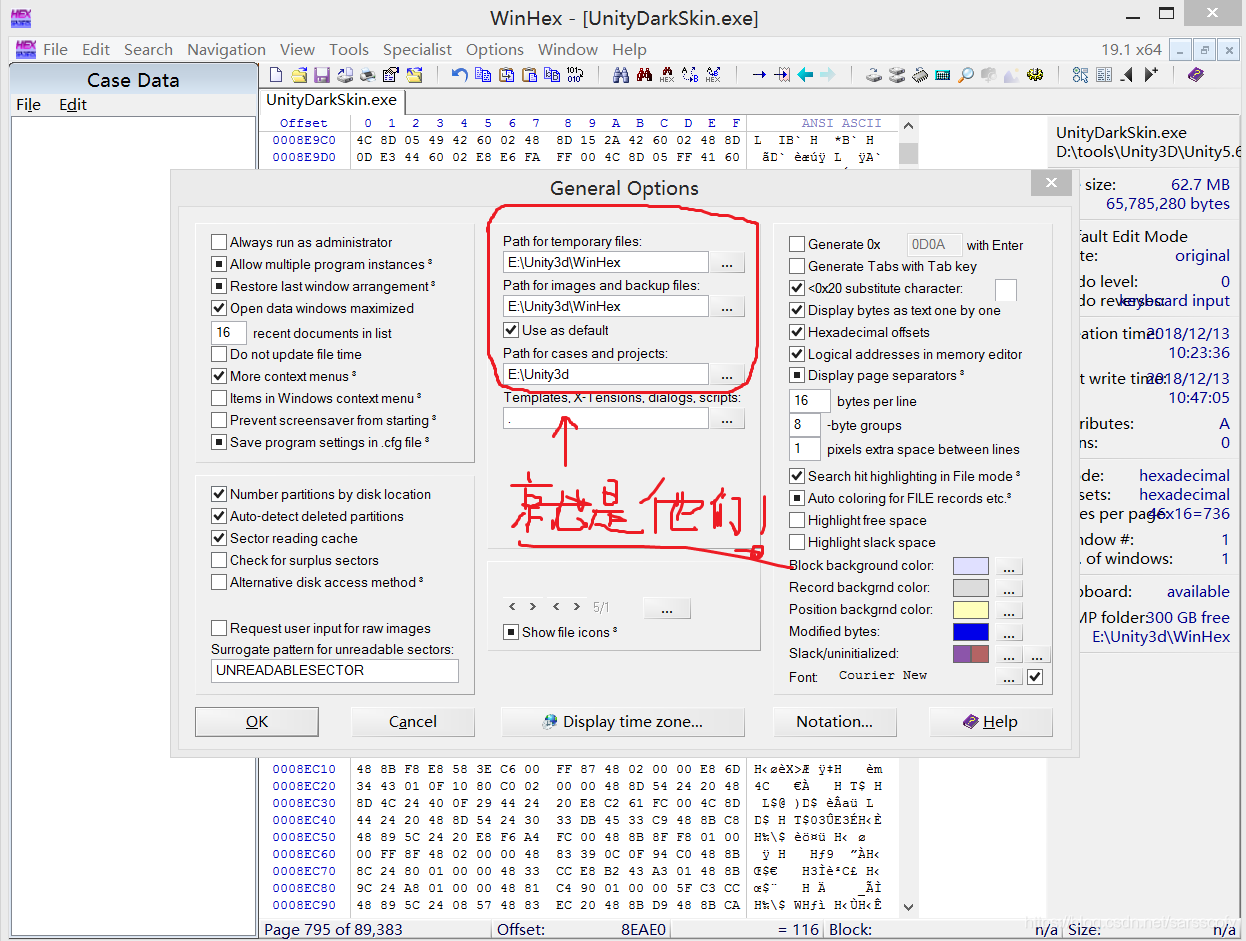1246x941 pixels.
Task: Toggle Show file icons checkbox
Action: tap(511, 632)
